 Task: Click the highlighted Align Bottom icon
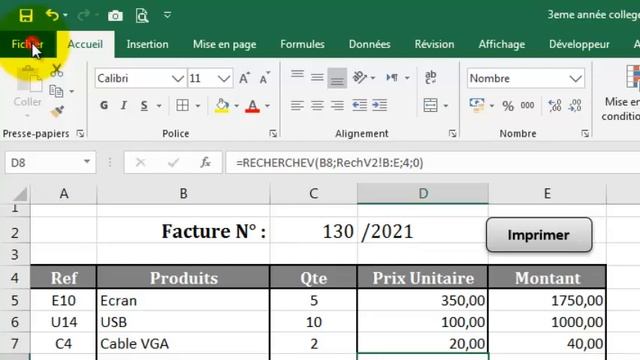tap(337, 78)
